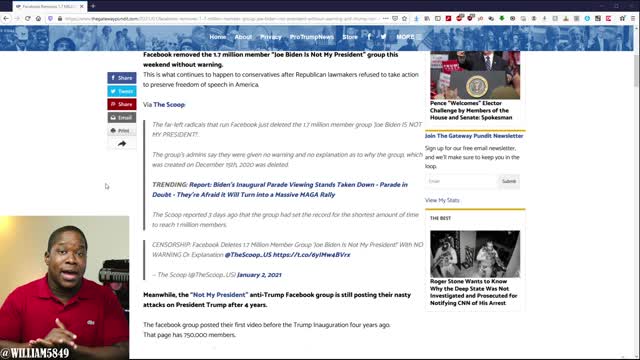
Task: Open "Not My President" group link
Action: click(x=219, y=295)
